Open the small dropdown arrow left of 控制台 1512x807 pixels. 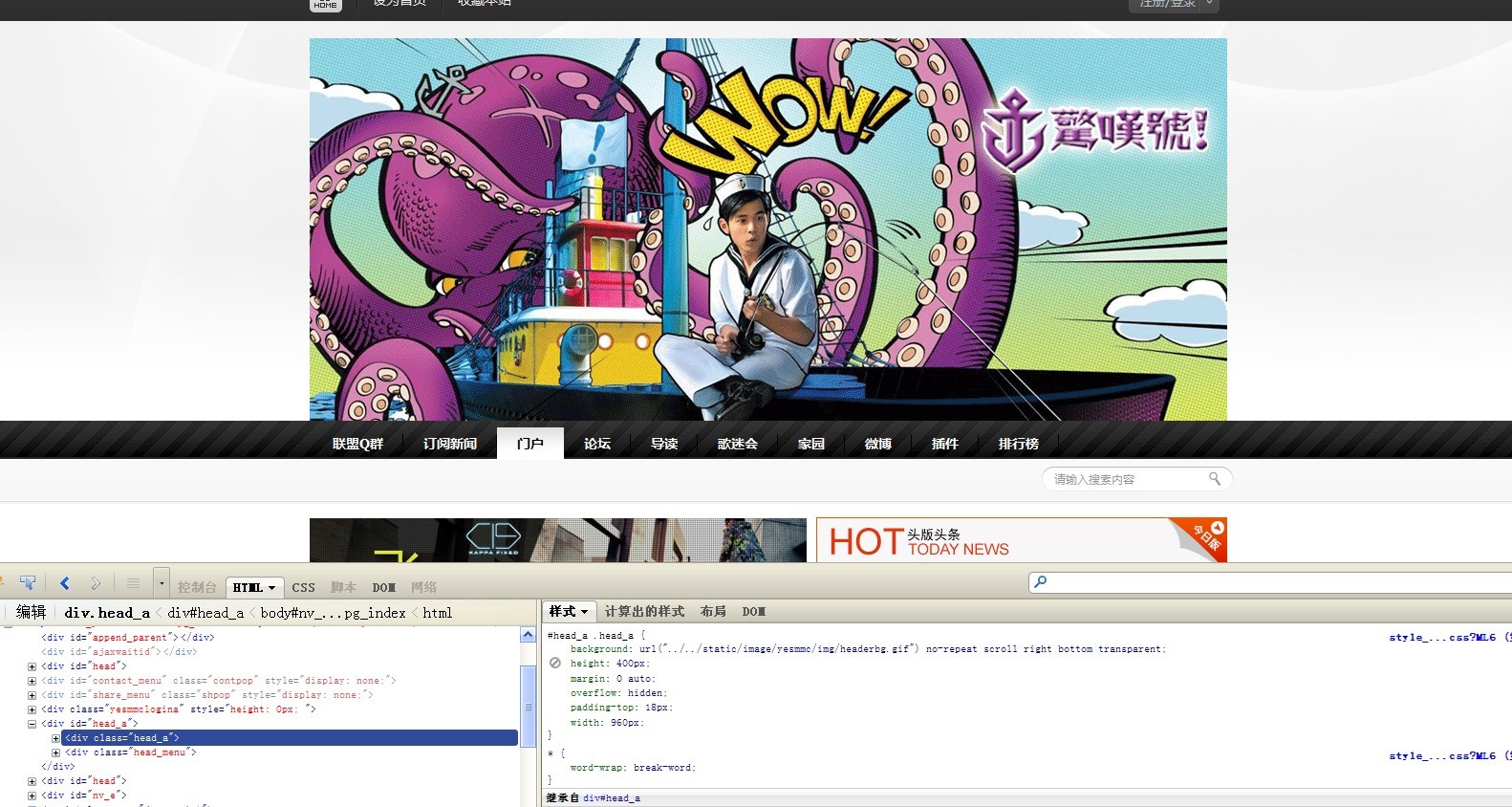(162, 583)
